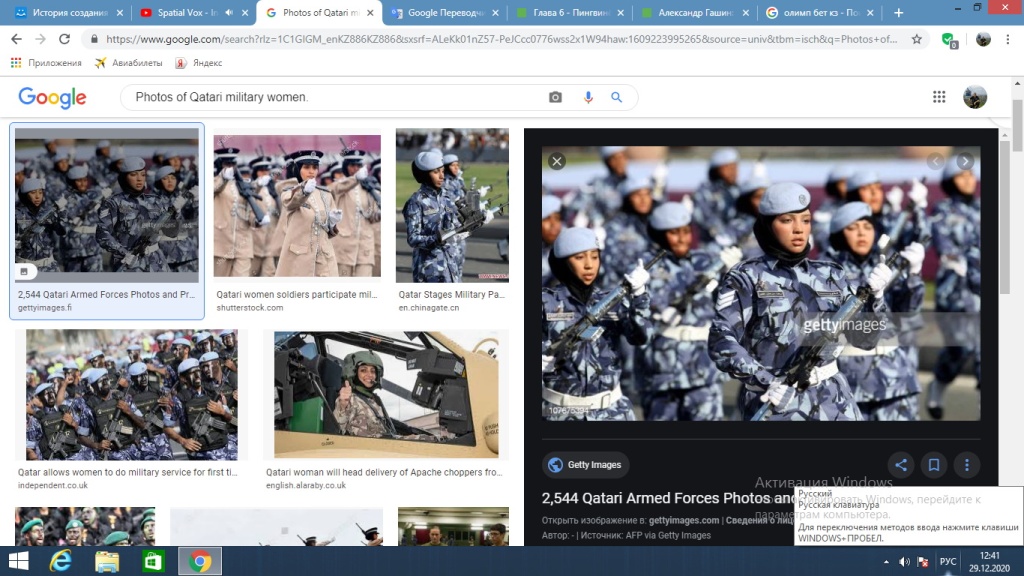Click the search by image camera icon
This screenshot has height=576, width=1024.
[x=555, y=97]
